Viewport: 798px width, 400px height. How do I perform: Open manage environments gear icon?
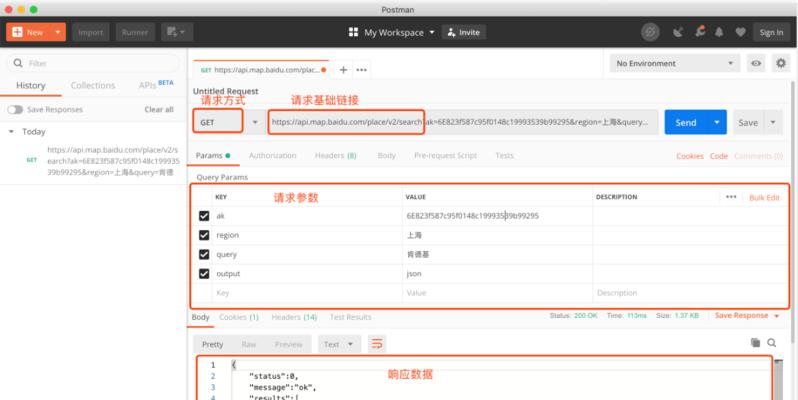[781, 63]
